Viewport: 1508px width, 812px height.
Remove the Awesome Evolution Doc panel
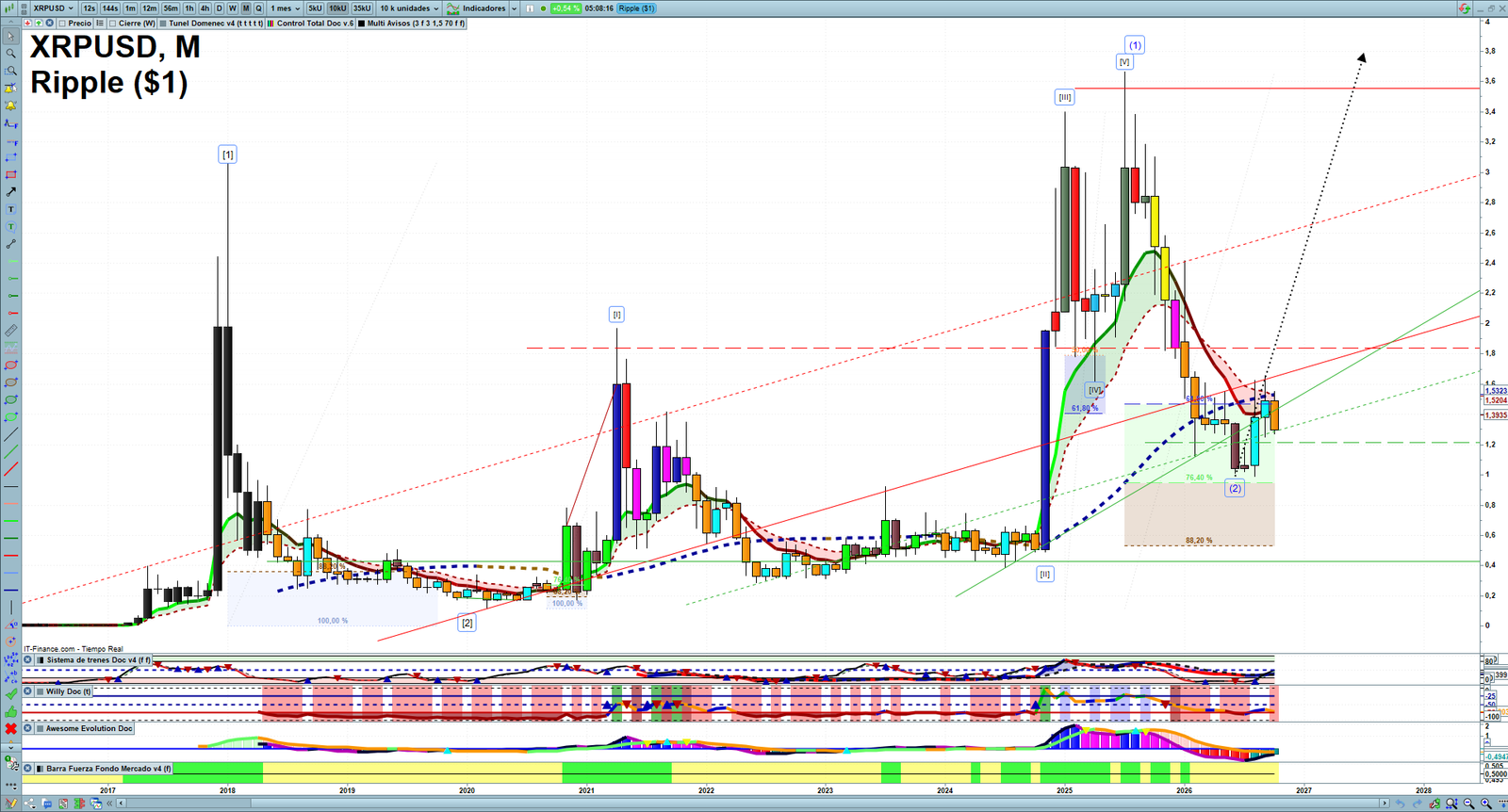click(x=28, y=728)
